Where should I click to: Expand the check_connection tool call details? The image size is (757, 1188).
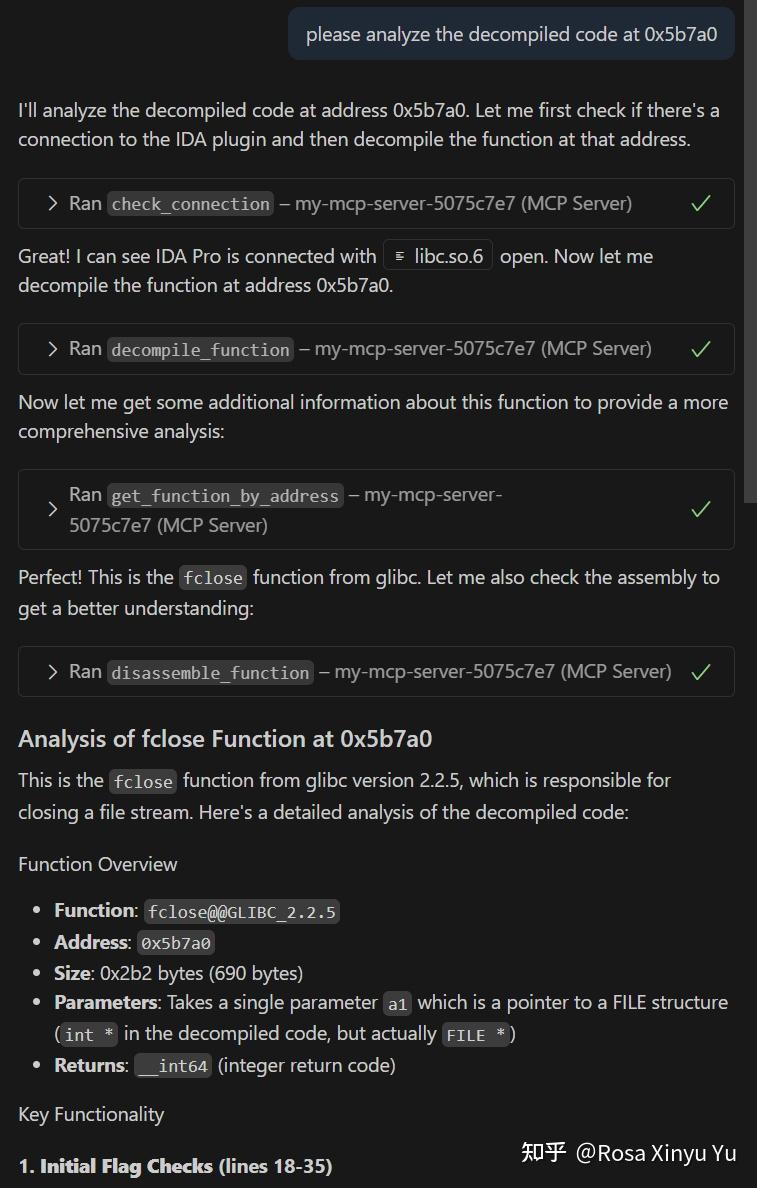(52, 203)
